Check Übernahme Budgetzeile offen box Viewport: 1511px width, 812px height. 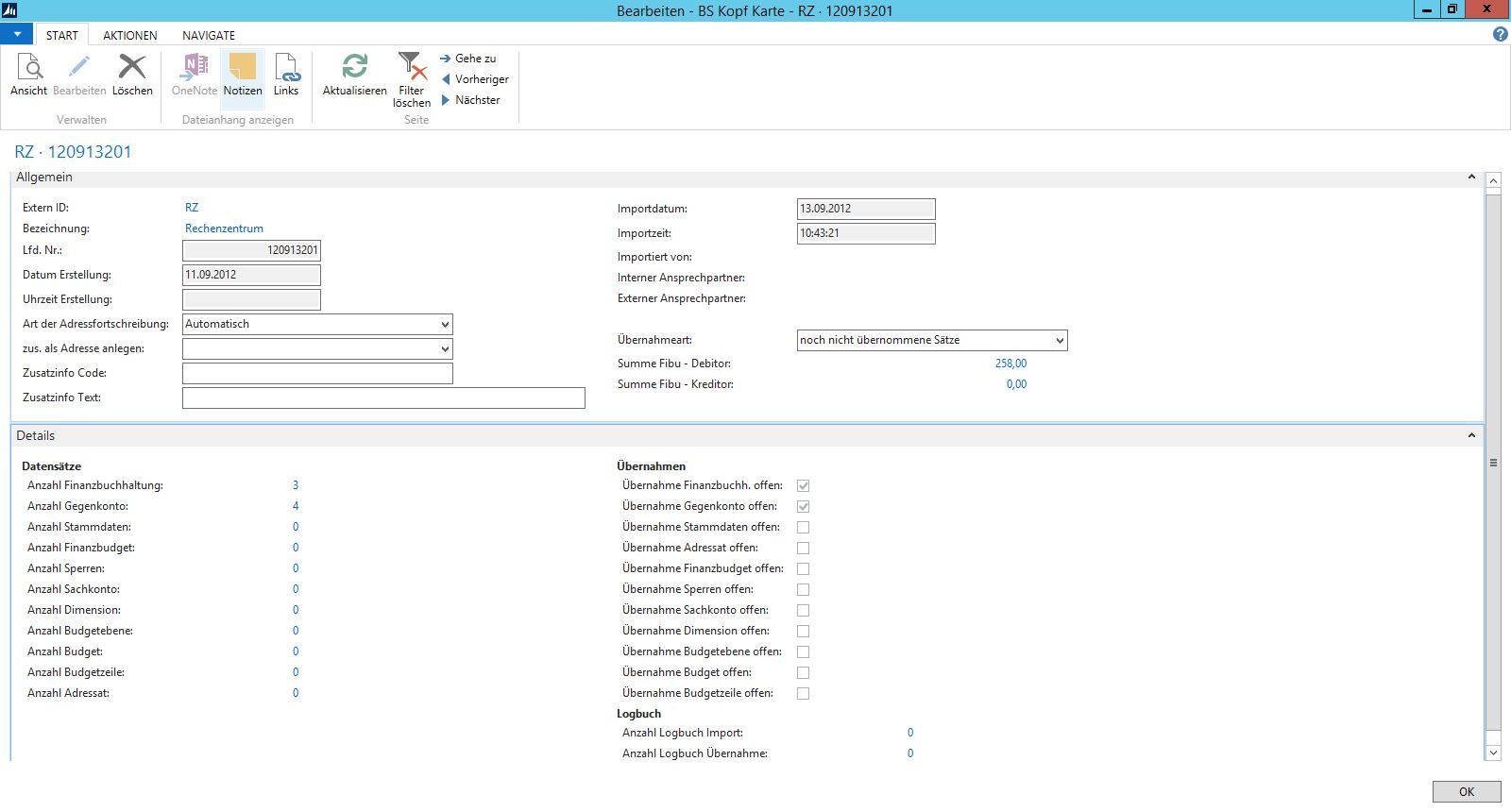tap(803, 693)
